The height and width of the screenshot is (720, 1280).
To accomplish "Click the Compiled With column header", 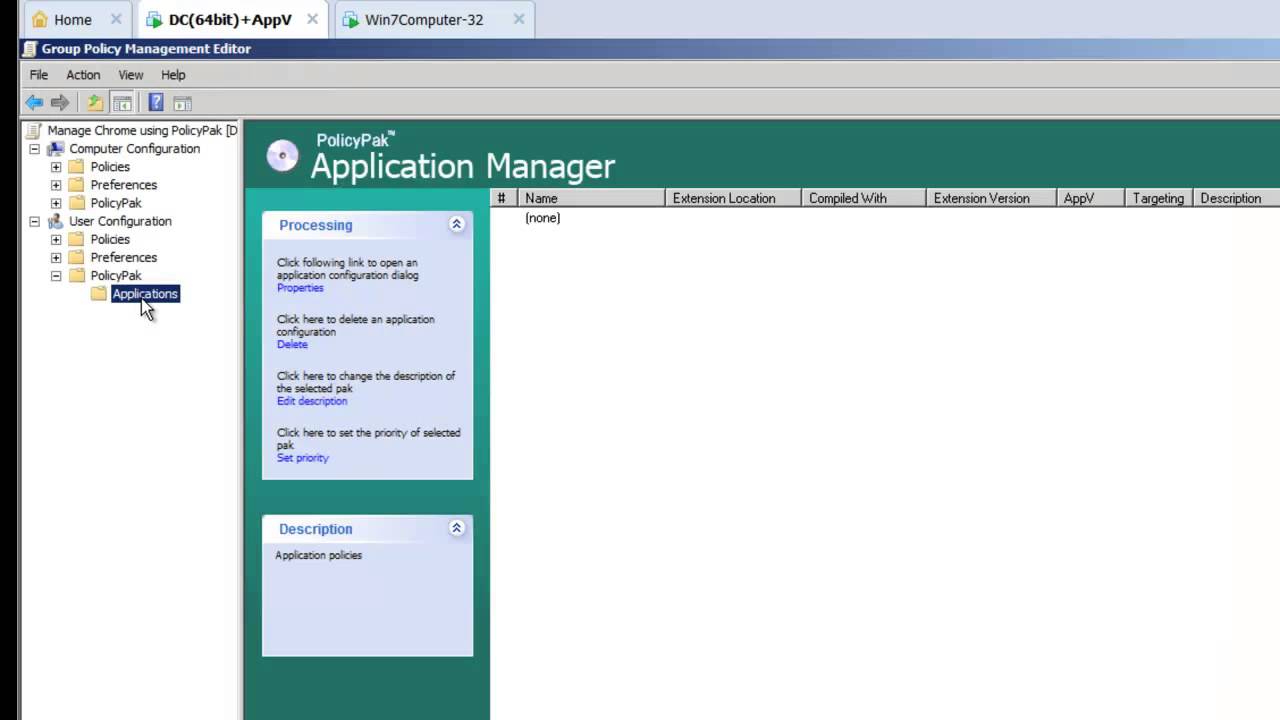I will pyautogui.click(x=863, y=198).
